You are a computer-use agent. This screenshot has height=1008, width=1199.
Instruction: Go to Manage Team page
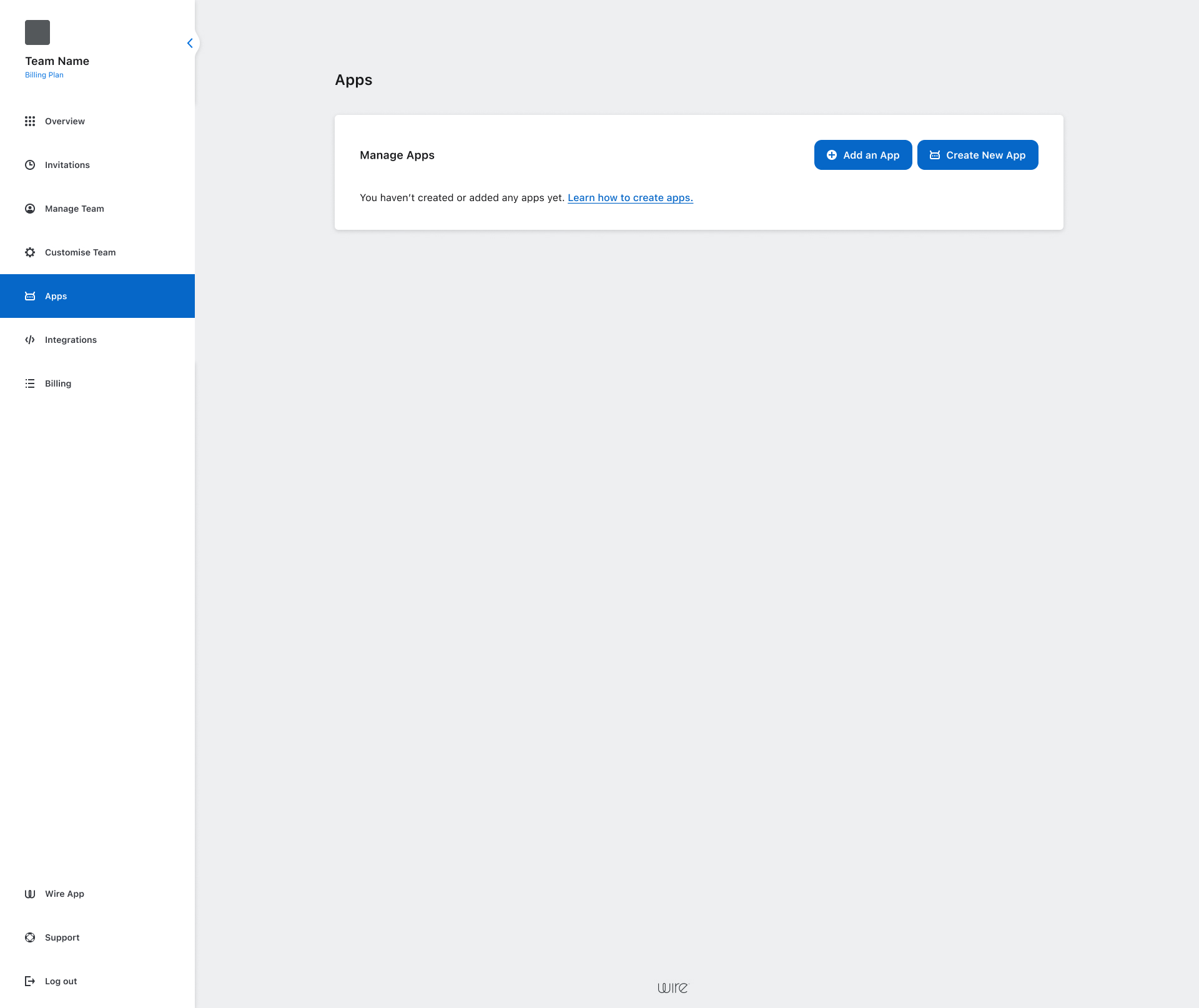(x=74, y=209)
